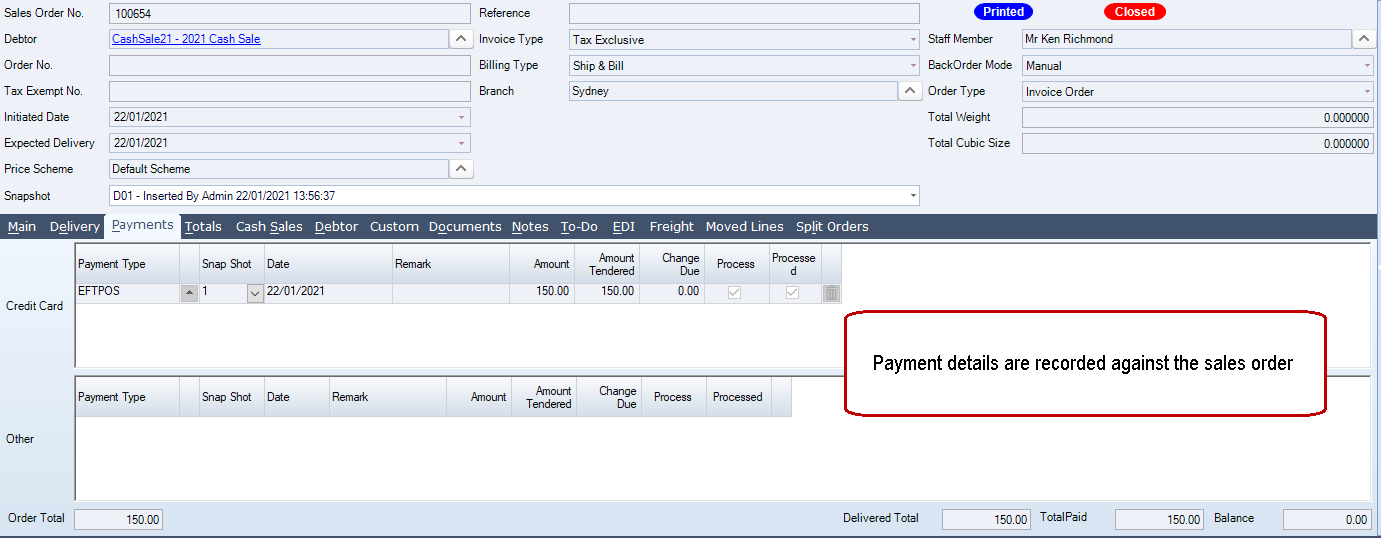
Task: Open Payment Type lookup arrow beside EFTPOS
Action: tap(188, 293)
